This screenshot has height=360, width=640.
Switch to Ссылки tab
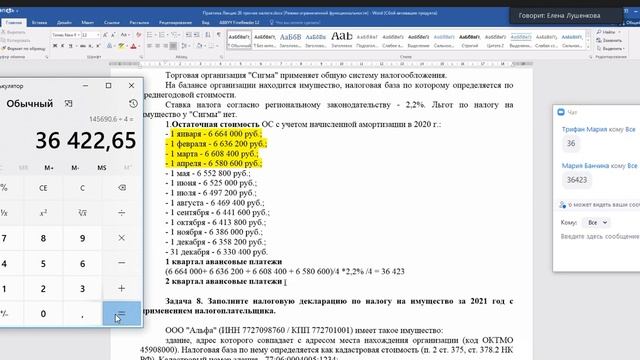[111, 22]
